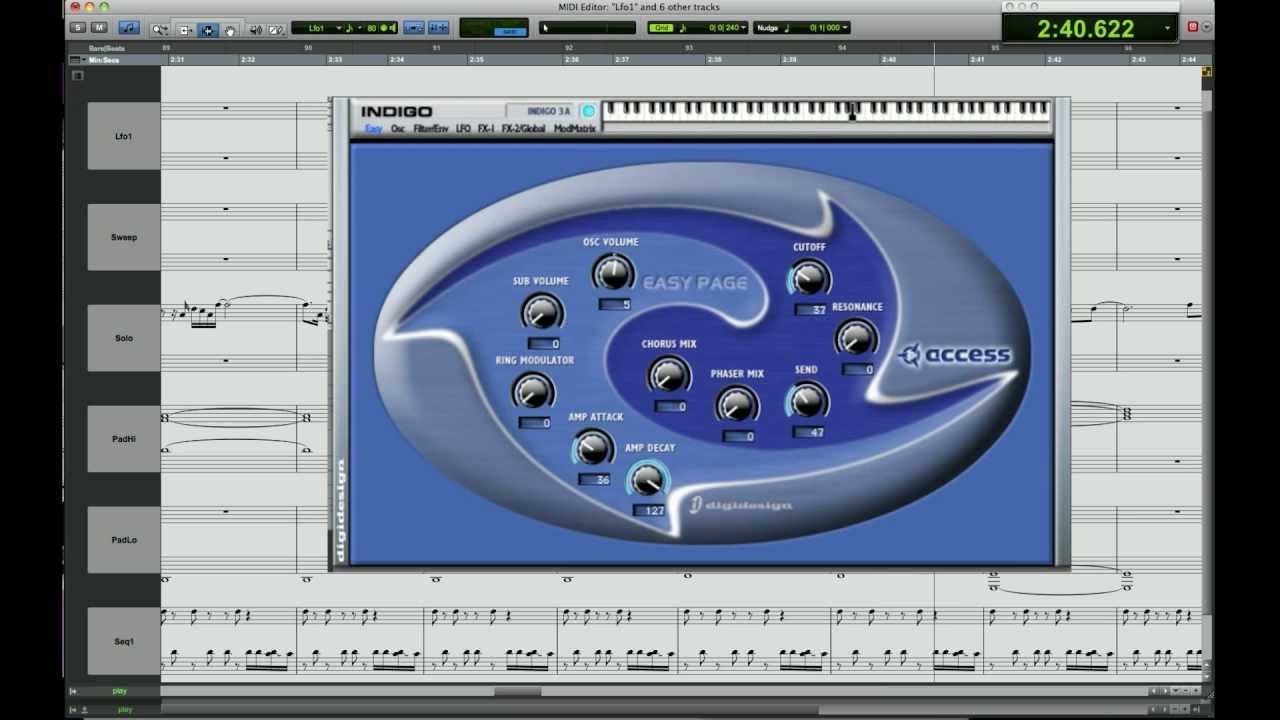Viewport: 1280px width, 720px height.
Task: Select the Lfo1 track in the track list
Action: click(x=124, y=136)
